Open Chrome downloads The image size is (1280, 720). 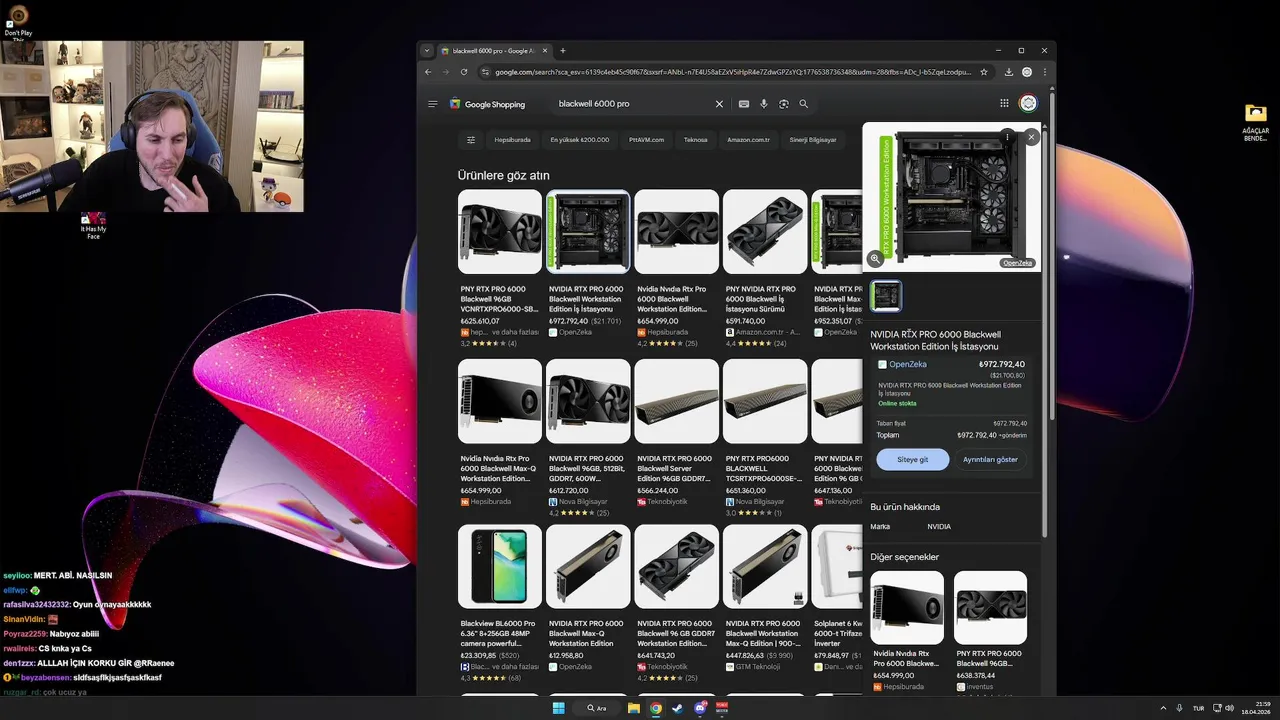point(1009,72)
